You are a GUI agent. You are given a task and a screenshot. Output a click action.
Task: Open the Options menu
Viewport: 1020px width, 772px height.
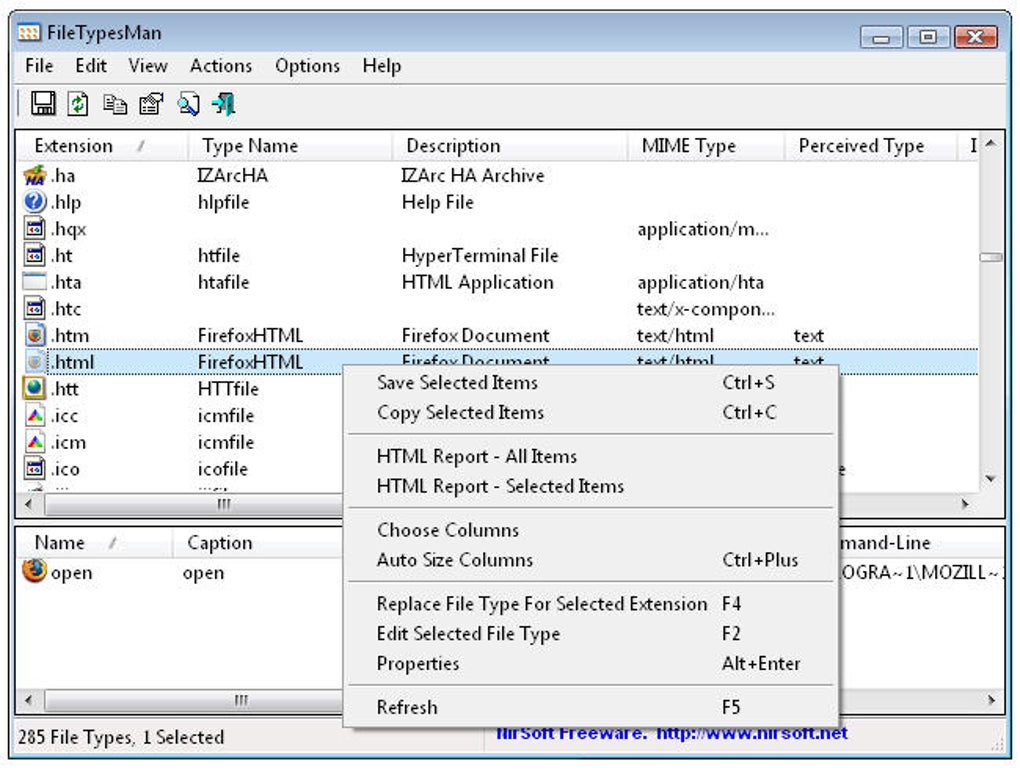coord(307,66)
